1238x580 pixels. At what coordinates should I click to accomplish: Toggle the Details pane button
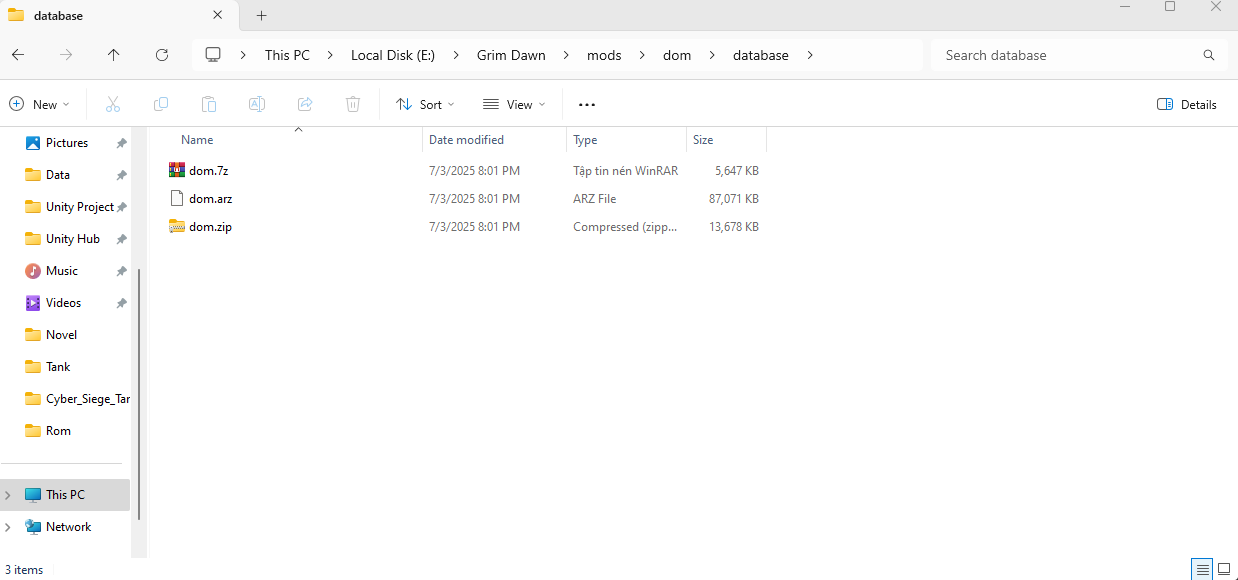point(1187,104)
